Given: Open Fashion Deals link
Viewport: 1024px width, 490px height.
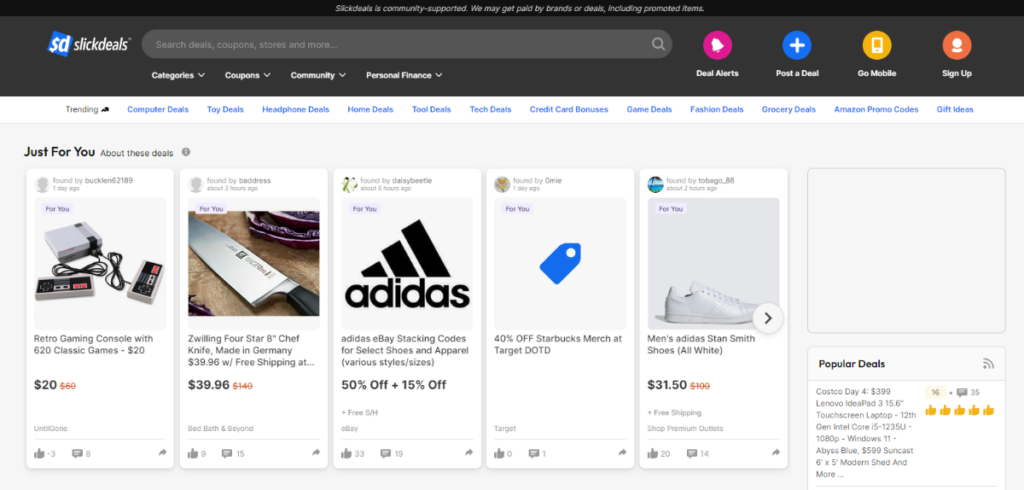Looking at the screenshot, I should 717,110.
